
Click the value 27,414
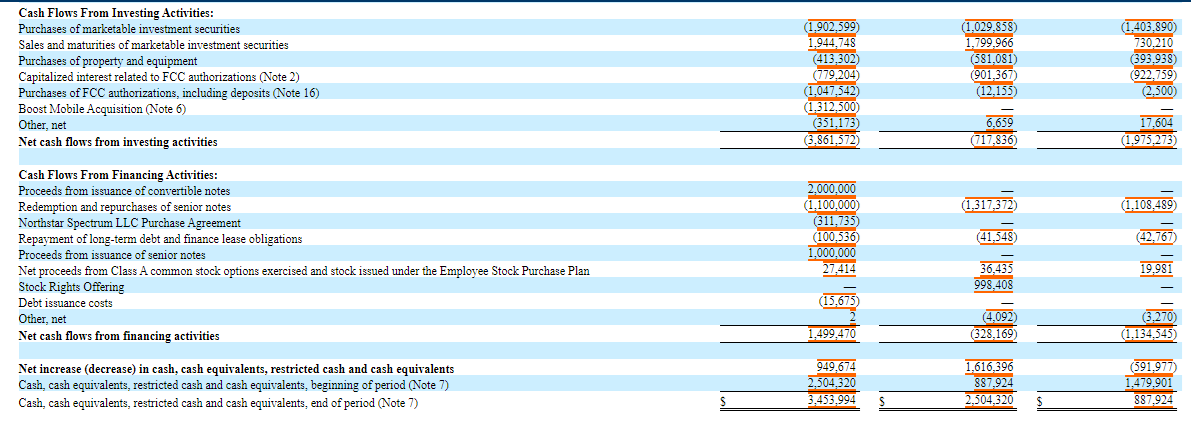(839, 271)
